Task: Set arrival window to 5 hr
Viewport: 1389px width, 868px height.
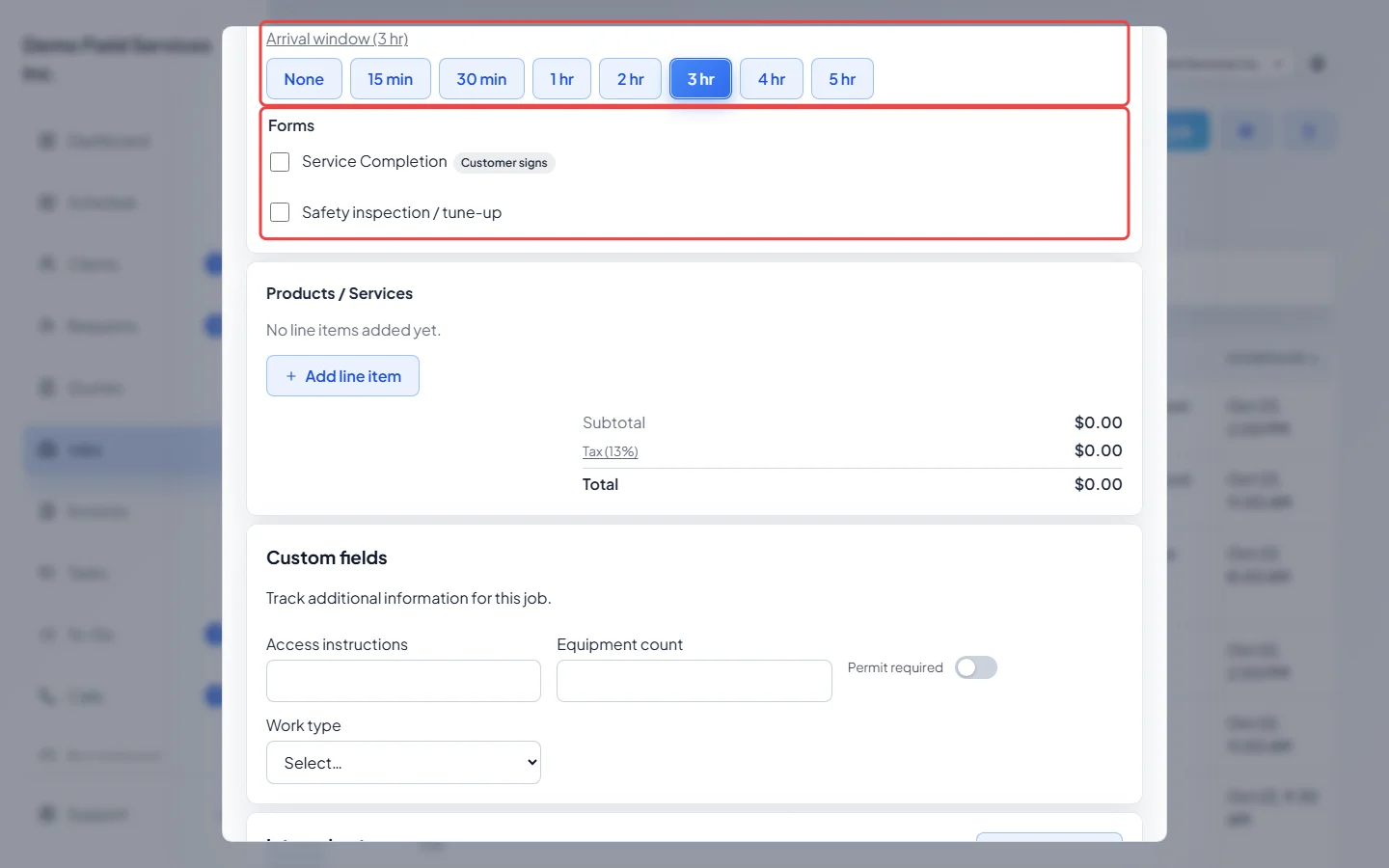Action: coord(842,79)
